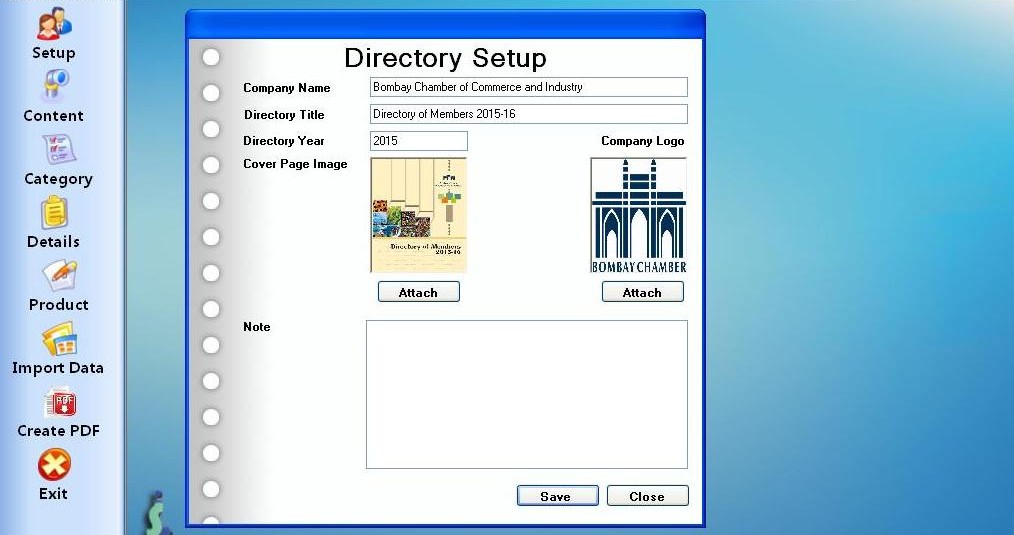This screenshot has width=1014, height=535.
Task: Select the Setup label in sidebar
Action: pos(54,53)
